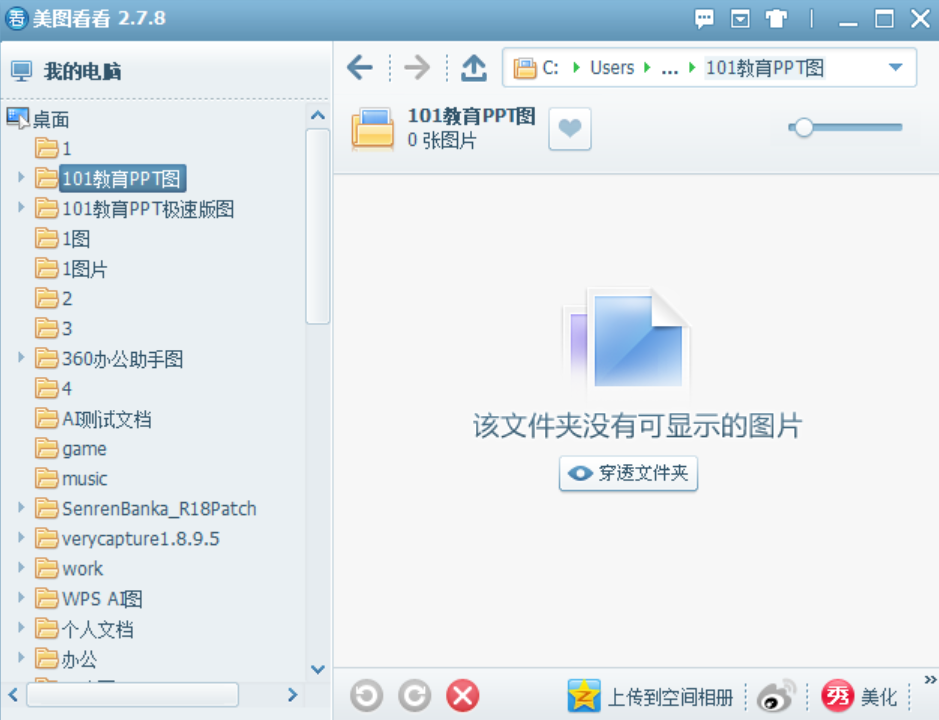The height and width of the screenshot is (720, 939).
Task: Select the AI测试文档 folder
Action: 106,419
